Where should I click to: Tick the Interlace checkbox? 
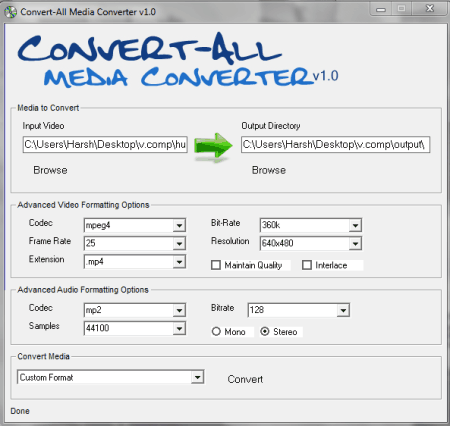[307, 265]
